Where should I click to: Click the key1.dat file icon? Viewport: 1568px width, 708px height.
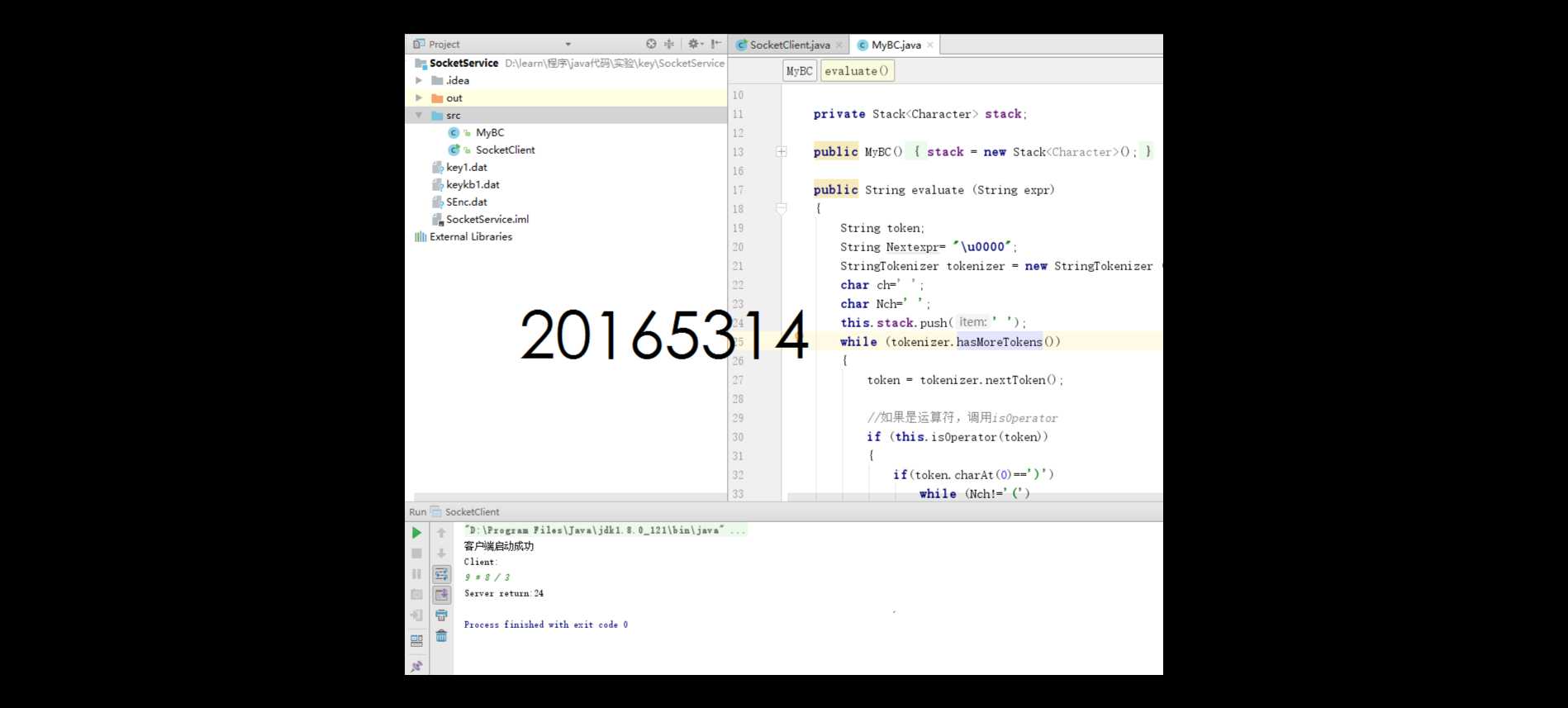(x=438, y=167)
